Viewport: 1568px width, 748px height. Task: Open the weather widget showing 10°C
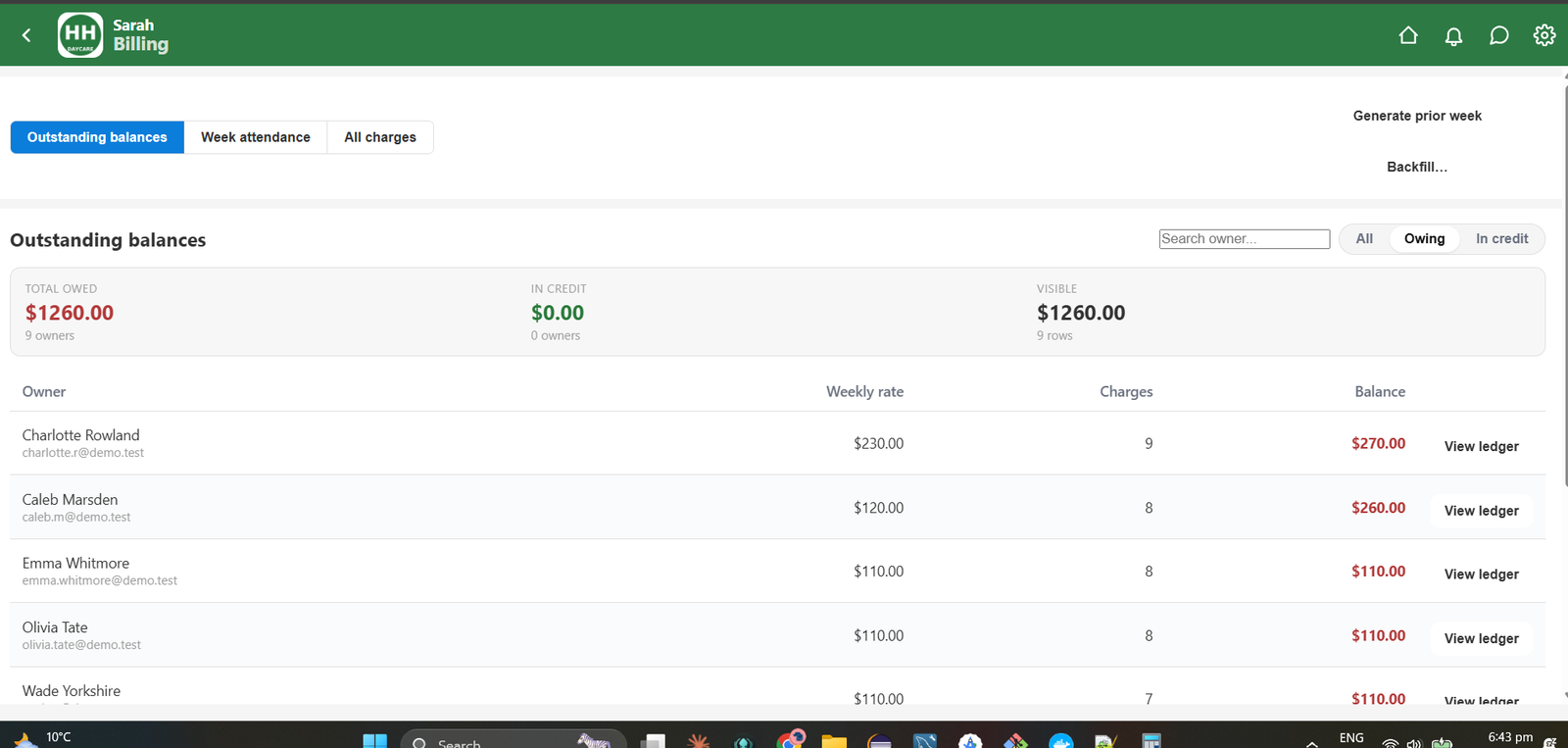(x=42, y=738)
